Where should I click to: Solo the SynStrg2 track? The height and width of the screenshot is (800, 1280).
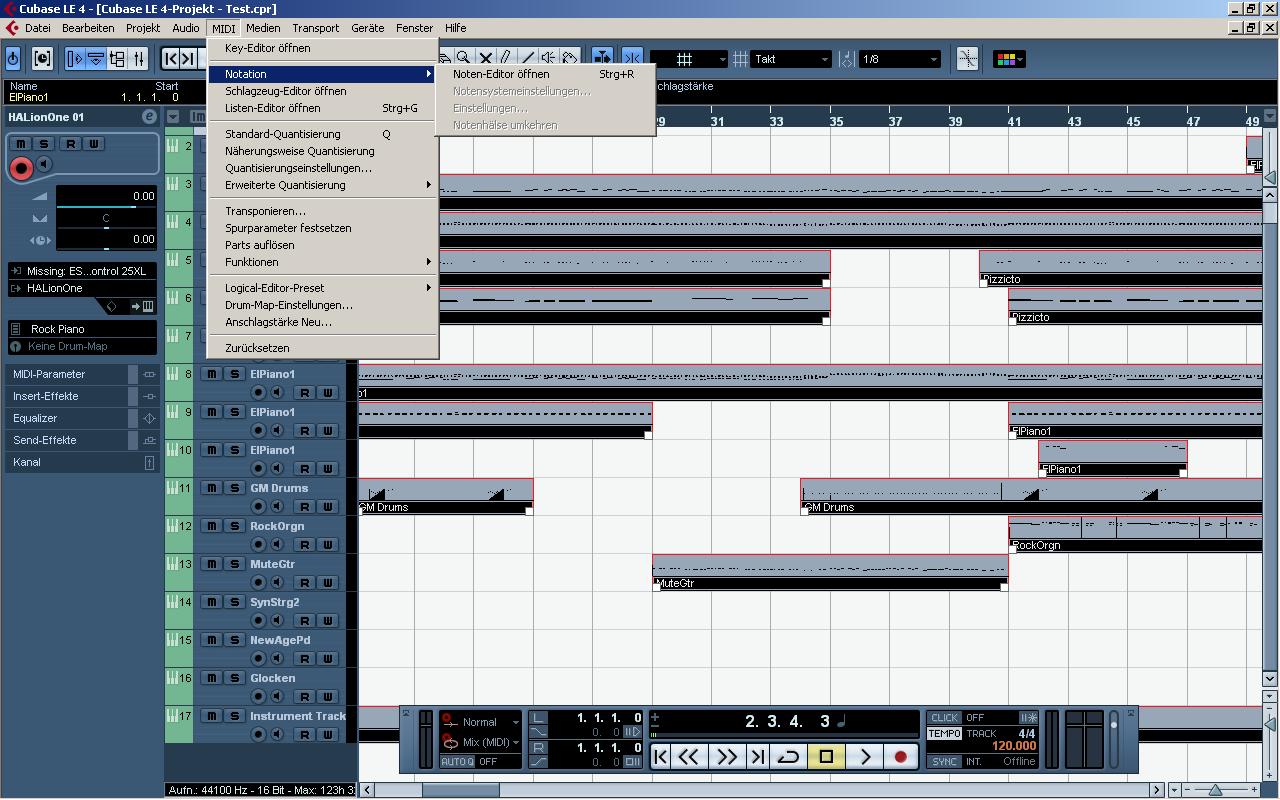(234, 602)
